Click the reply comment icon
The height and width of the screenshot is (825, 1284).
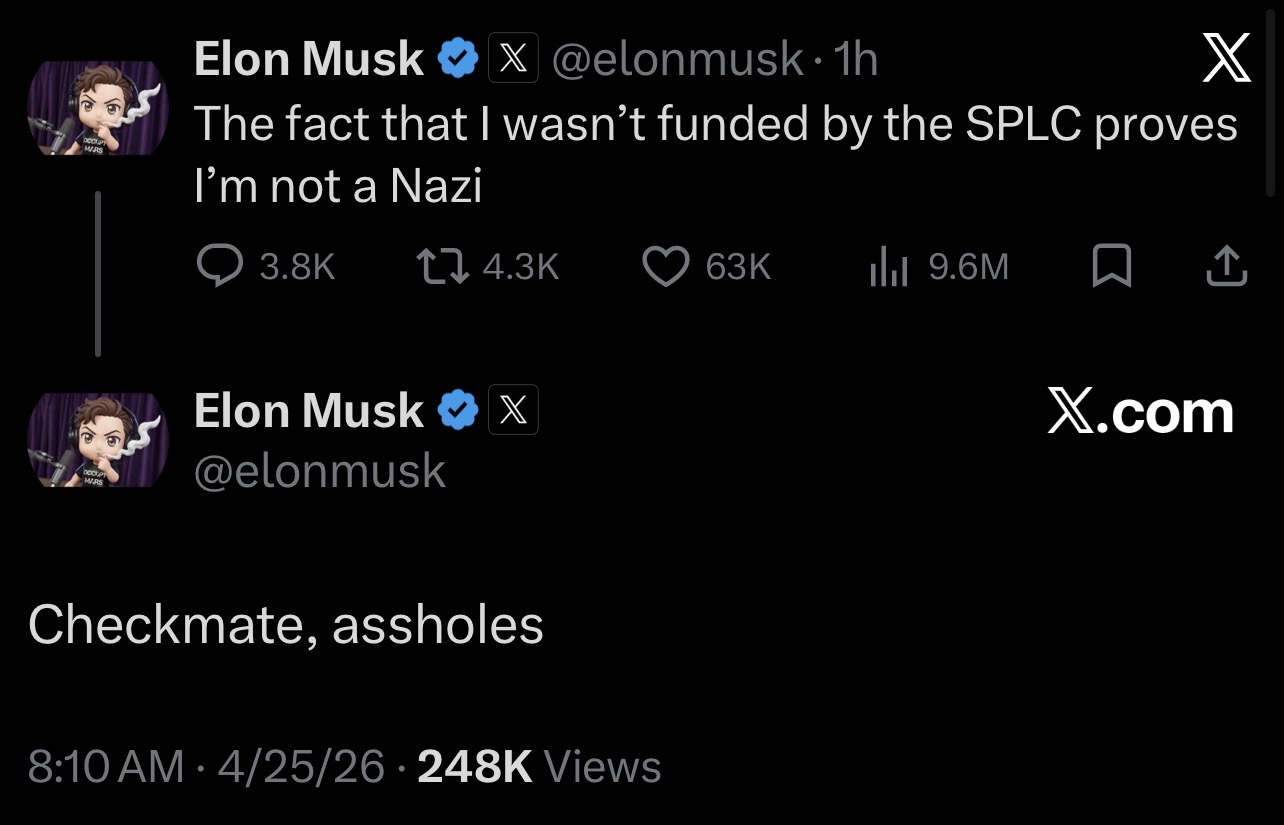pos(219,265)
